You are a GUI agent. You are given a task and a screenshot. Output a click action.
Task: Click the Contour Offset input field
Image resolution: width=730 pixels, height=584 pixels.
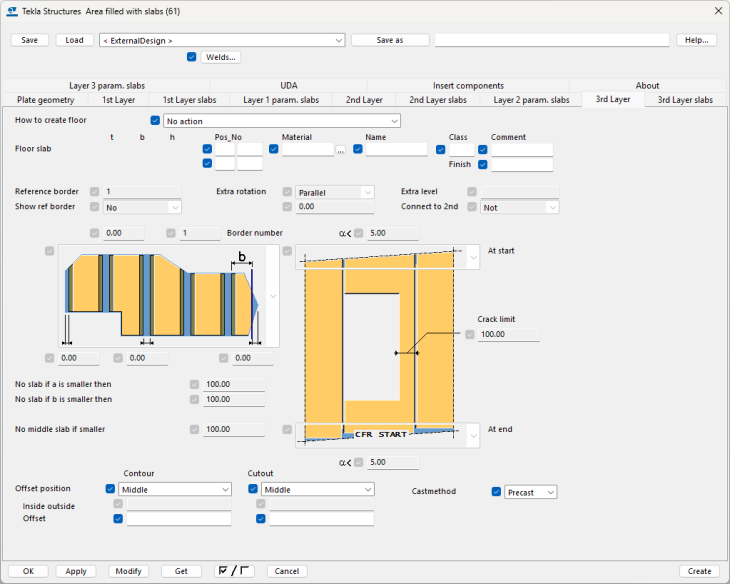click(x=179, y=519)
